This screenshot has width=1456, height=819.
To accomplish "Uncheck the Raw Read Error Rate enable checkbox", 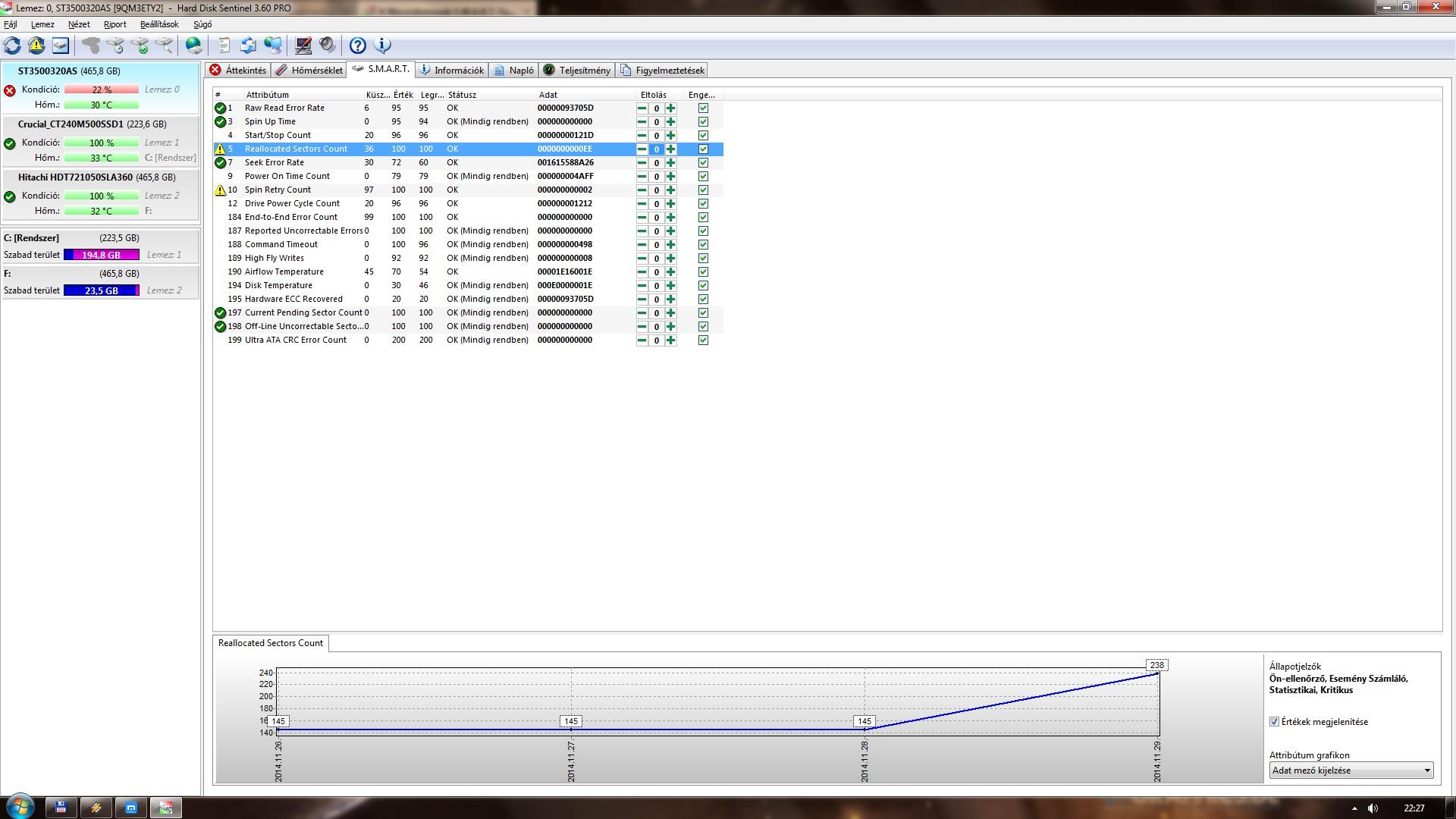I will [703, 108].
